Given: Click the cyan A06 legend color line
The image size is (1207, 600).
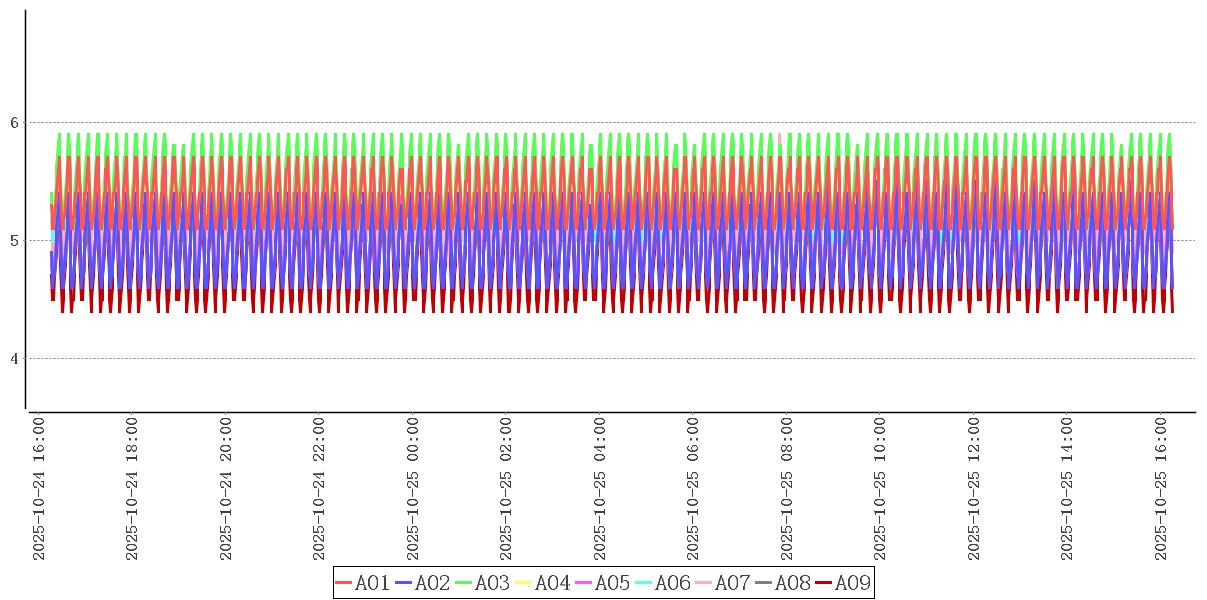Looking at the screenshot, I should pyautogui.click(x=643, y=583).
